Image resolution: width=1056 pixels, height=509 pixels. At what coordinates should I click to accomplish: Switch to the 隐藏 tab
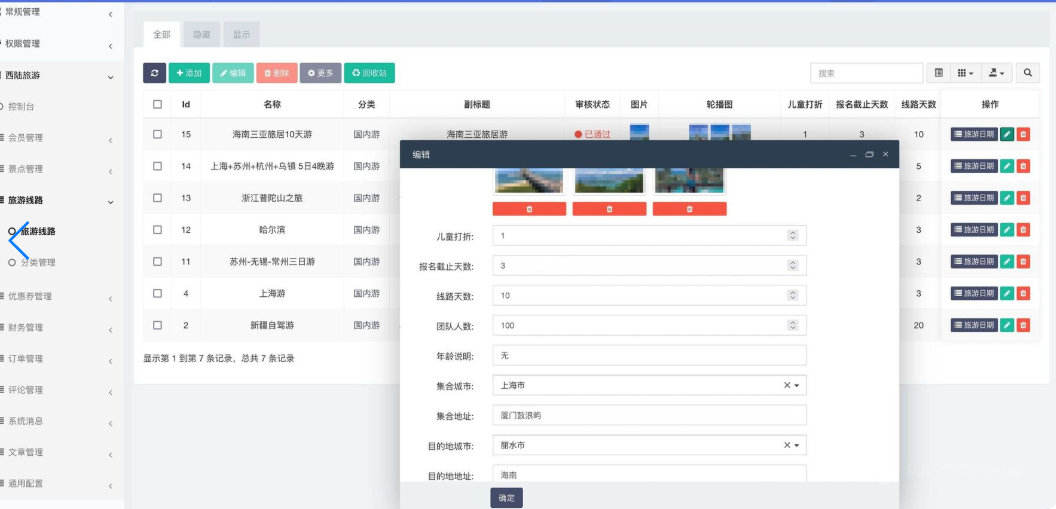pos(201,35)
